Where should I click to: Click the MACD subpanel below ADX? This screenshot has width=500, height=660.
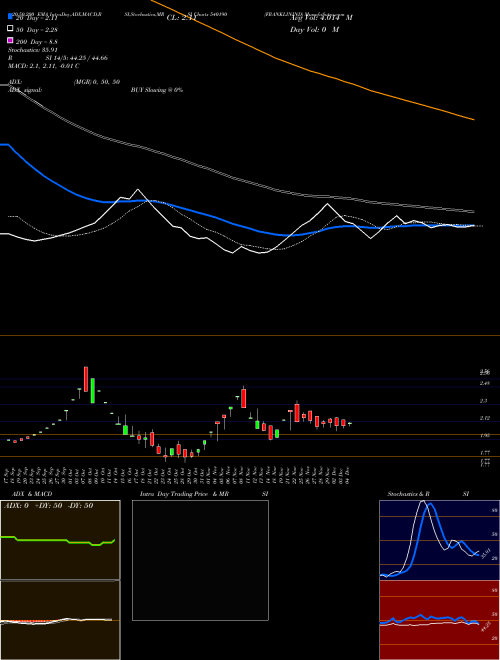click(x=60, y=620)
